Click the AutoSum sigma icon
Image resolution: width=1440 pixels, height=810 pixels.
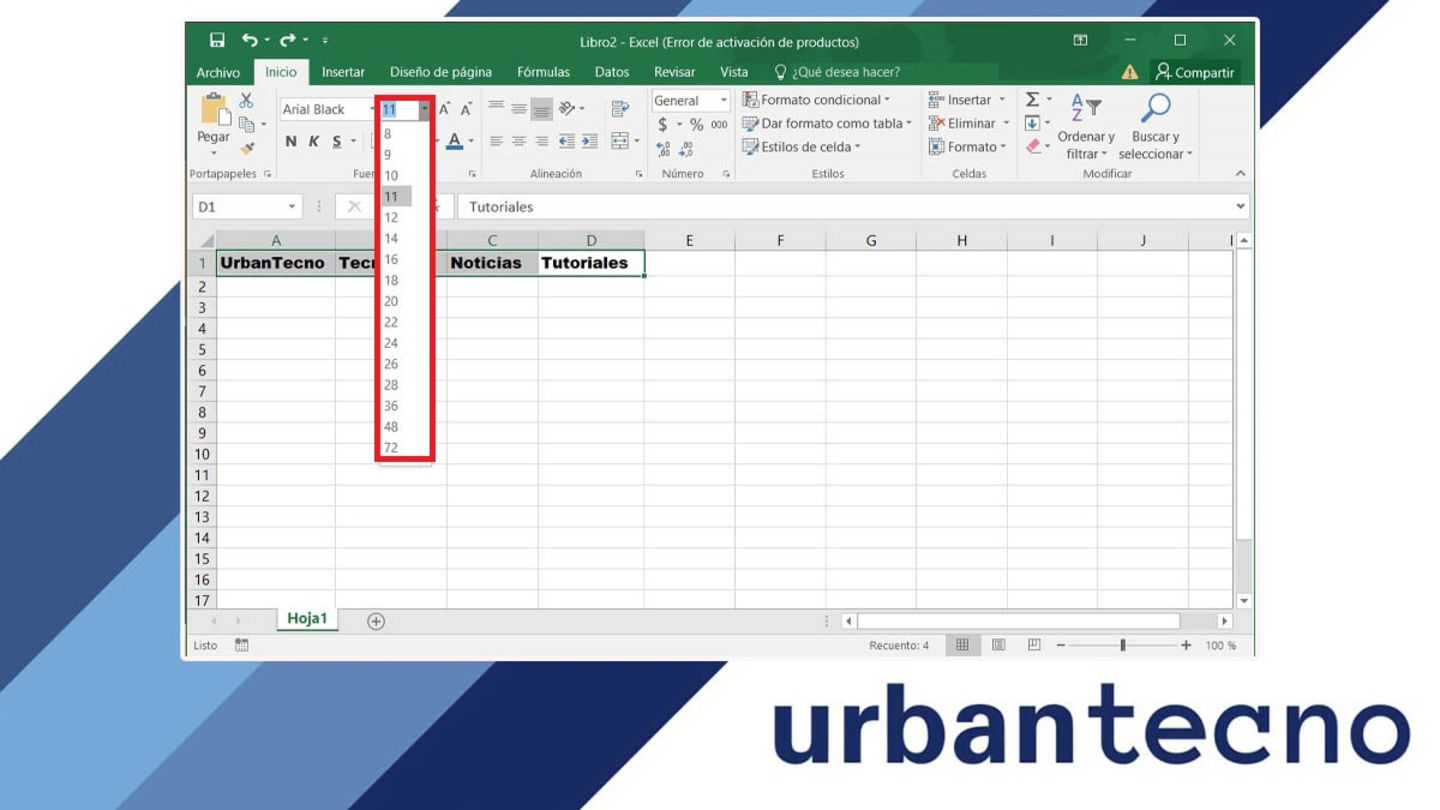pyautogui.click(x=1032, y=99)
